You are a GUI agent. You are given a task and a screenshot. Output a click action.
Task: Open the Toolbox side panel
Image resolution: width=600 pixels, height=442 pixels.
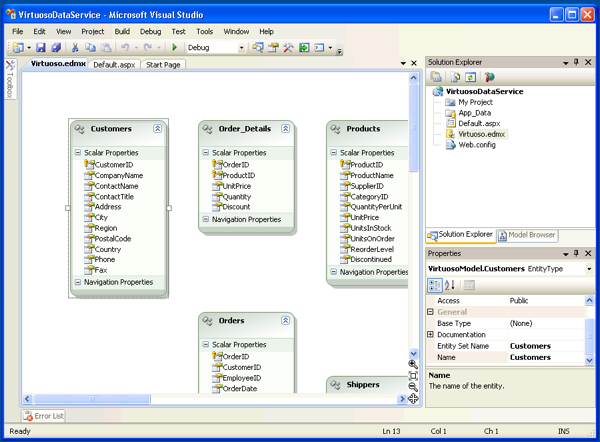point(10,77)
